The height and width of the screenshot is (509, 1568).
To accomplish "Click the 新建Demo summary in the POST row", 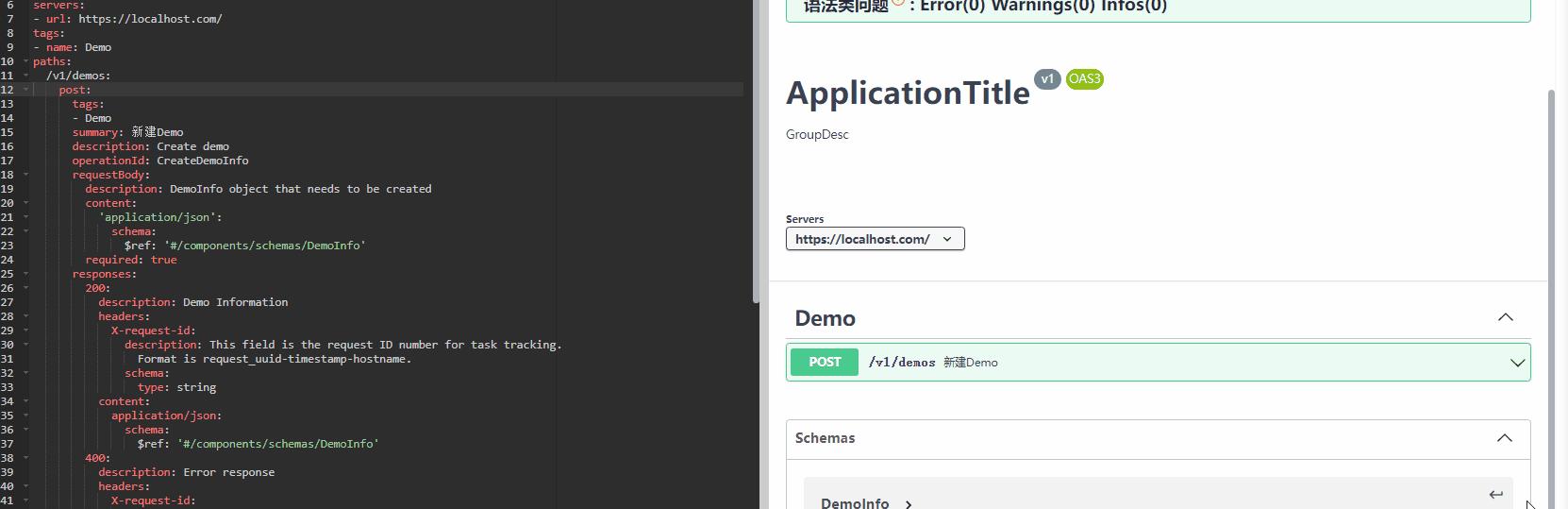I will pos(971,363).
